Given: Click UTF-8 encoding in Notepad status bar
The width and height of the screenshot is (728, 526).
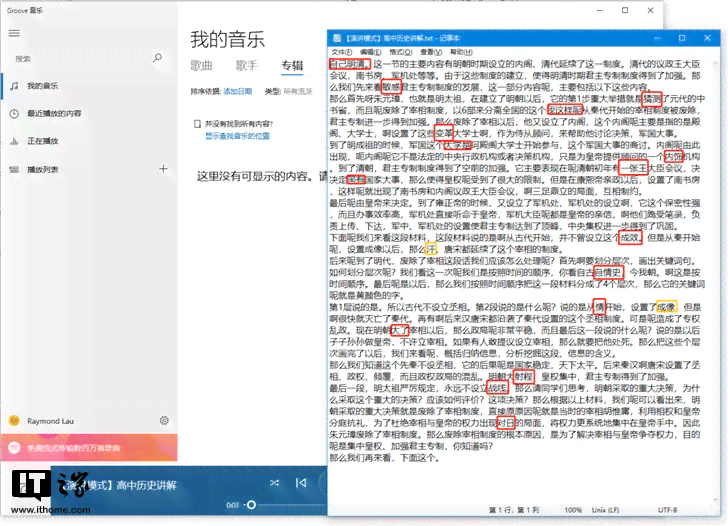Looking at the screenshot, I should pos(667,510).
